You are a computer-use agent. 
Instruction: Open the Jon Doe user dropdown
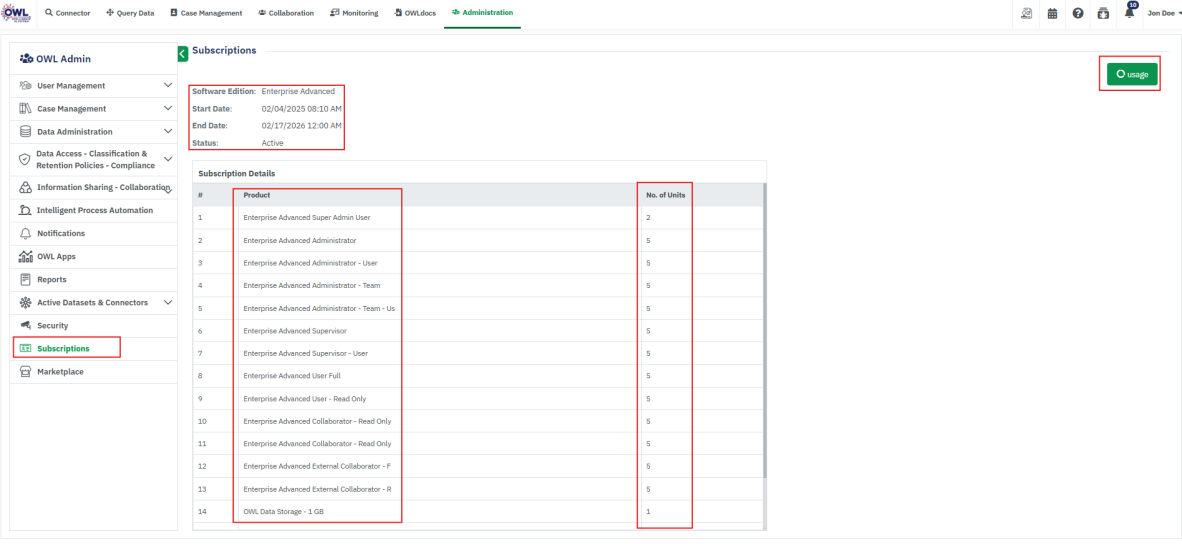tap(1163, 13)
